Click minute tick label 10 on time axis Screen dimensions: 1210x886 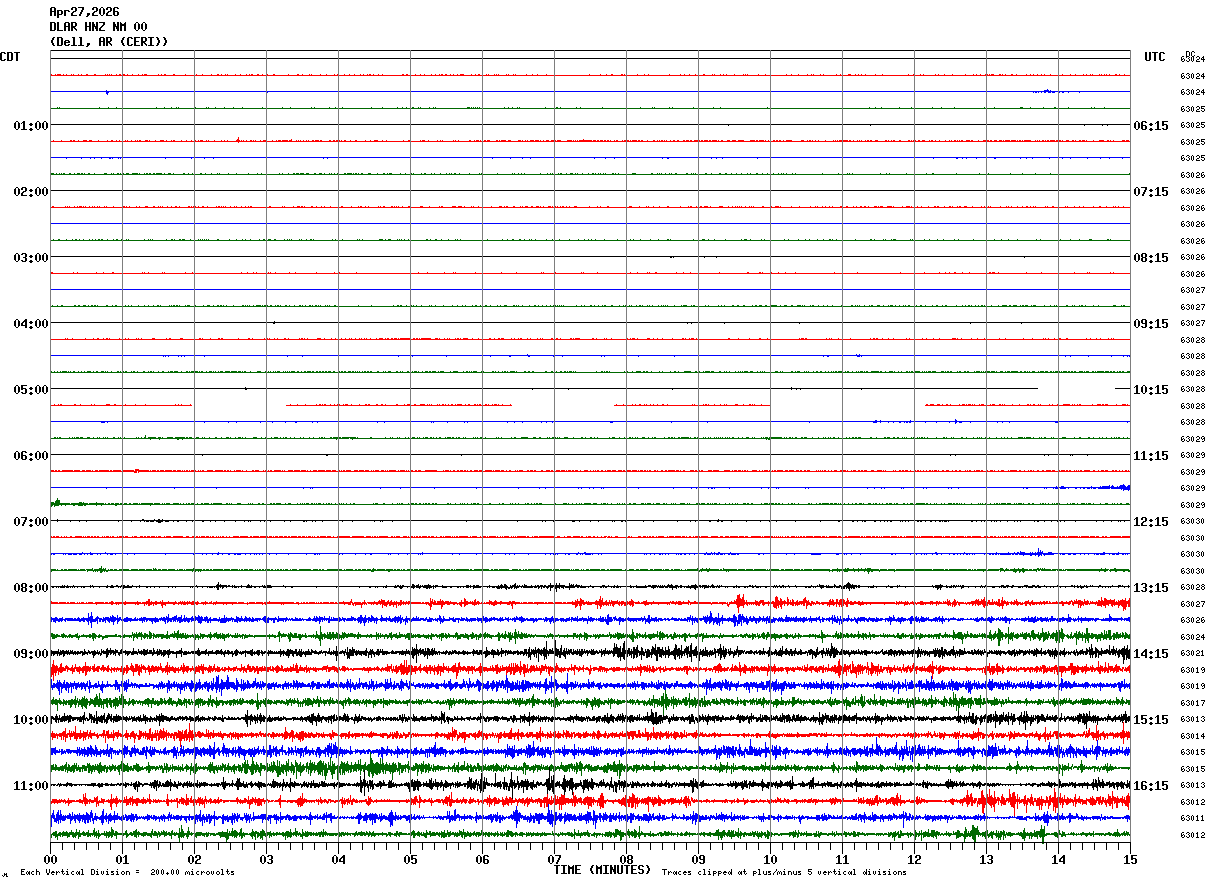(x=770, y=859)
